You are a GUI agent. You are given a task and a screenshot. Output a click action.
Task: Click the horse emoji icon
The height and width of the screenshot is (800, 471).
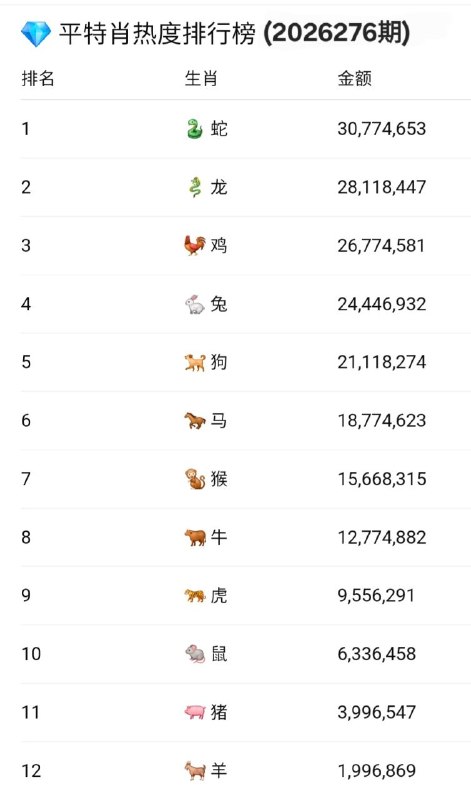pos(194,420)
